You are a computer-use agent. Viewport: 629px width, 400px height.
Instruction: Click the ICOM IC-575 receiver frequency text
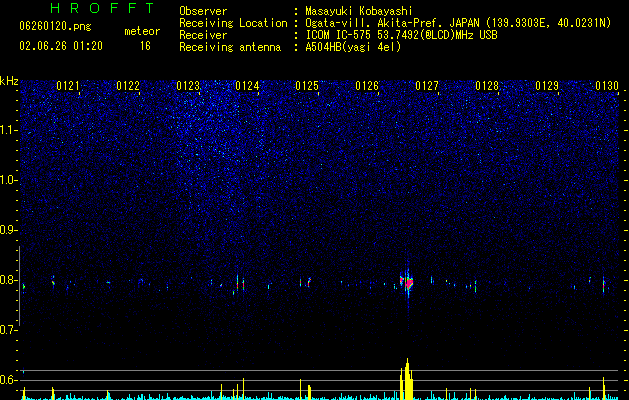click(x=401, y=35)
